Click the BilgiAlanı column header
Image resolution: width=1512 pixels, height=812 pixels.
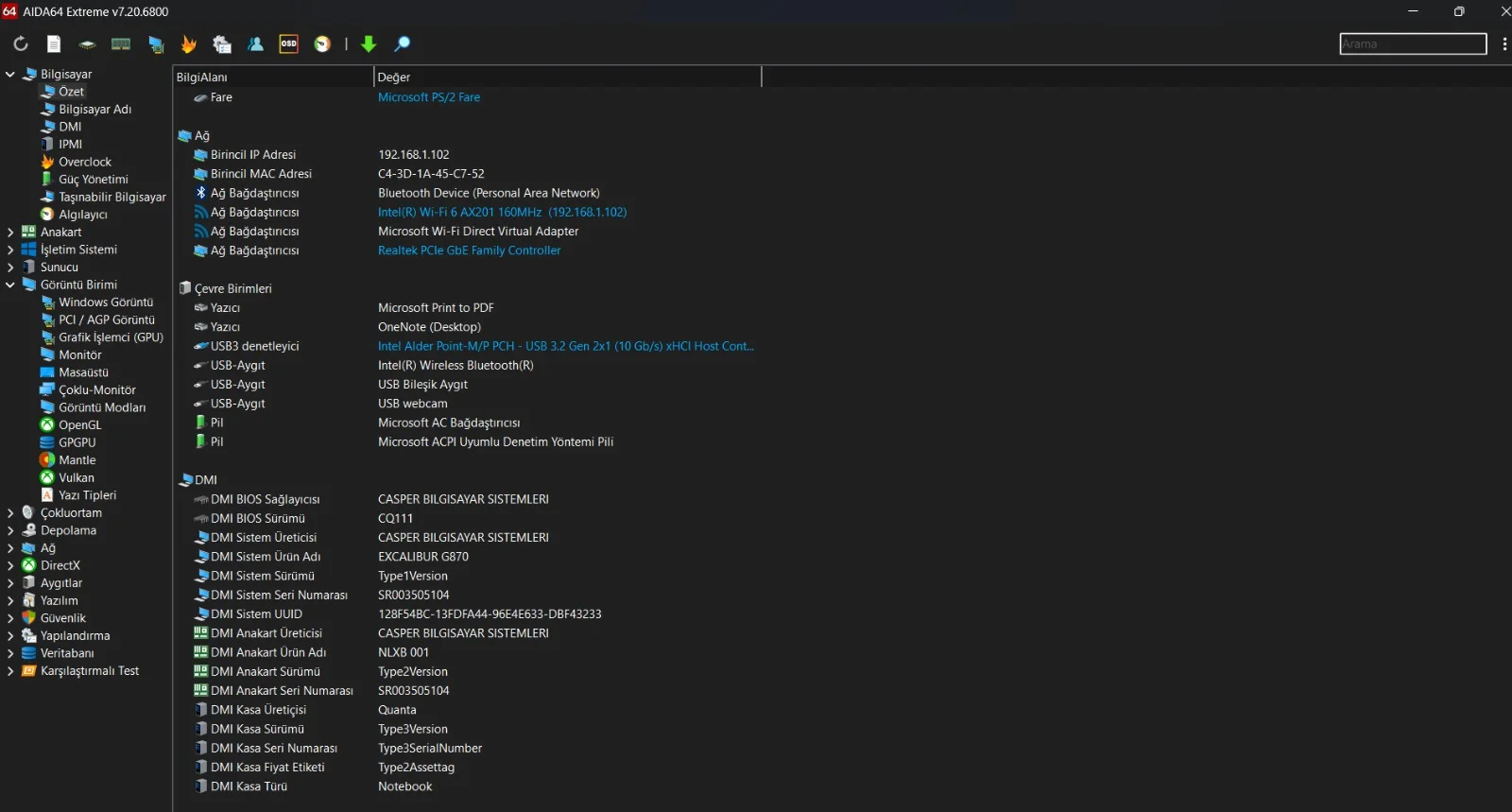273,77
